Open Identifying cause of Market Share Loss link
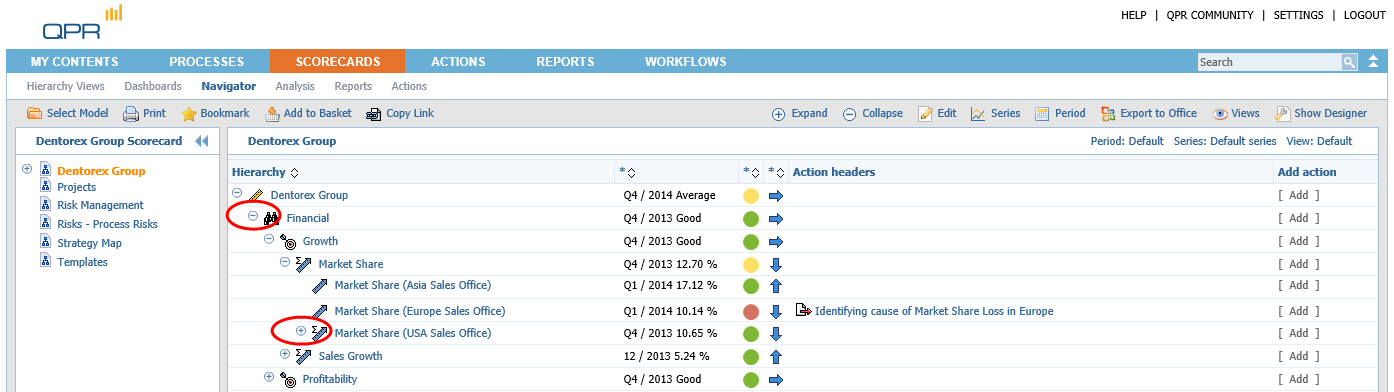This screenshot has height=392, width=1394. tap(934, 311)
